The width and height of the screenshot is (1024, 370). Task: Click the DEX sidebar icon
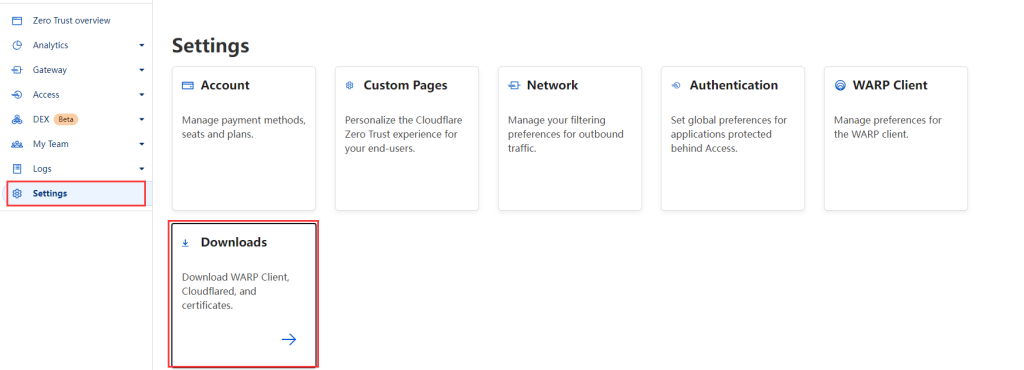point(17,119)
